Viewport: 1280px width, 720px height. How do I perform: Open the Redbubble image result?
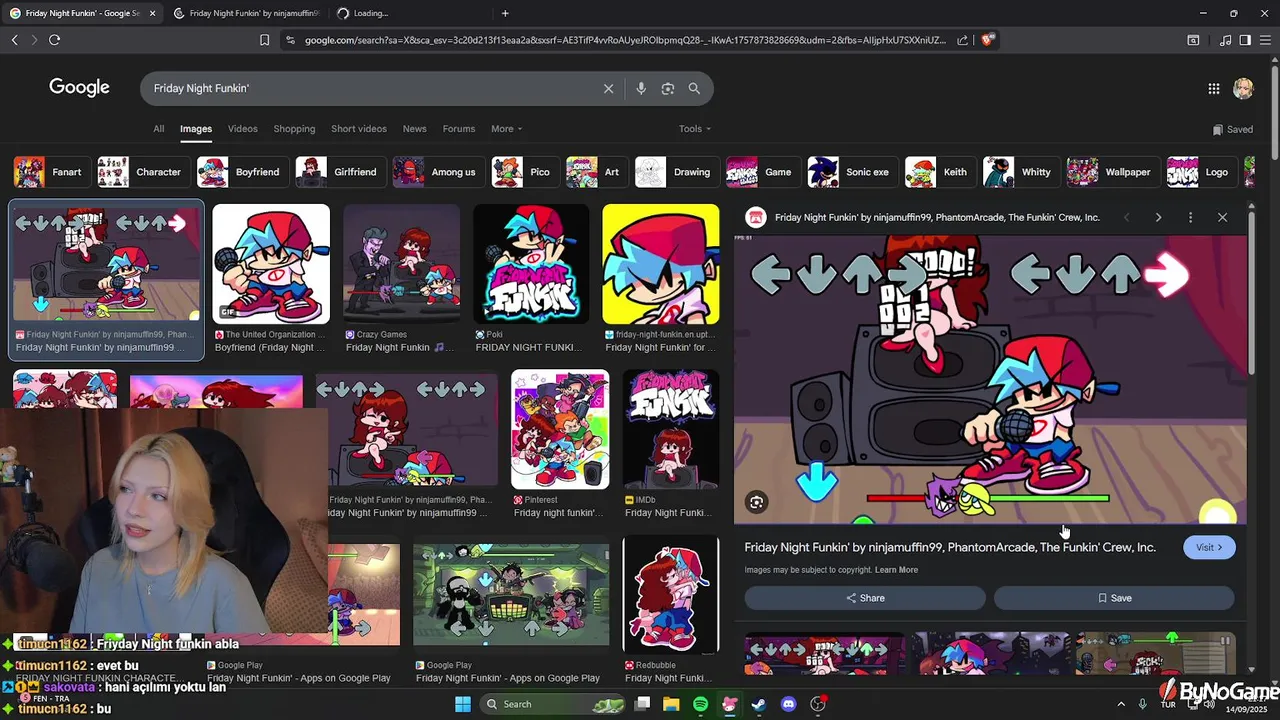coord(670,595)
